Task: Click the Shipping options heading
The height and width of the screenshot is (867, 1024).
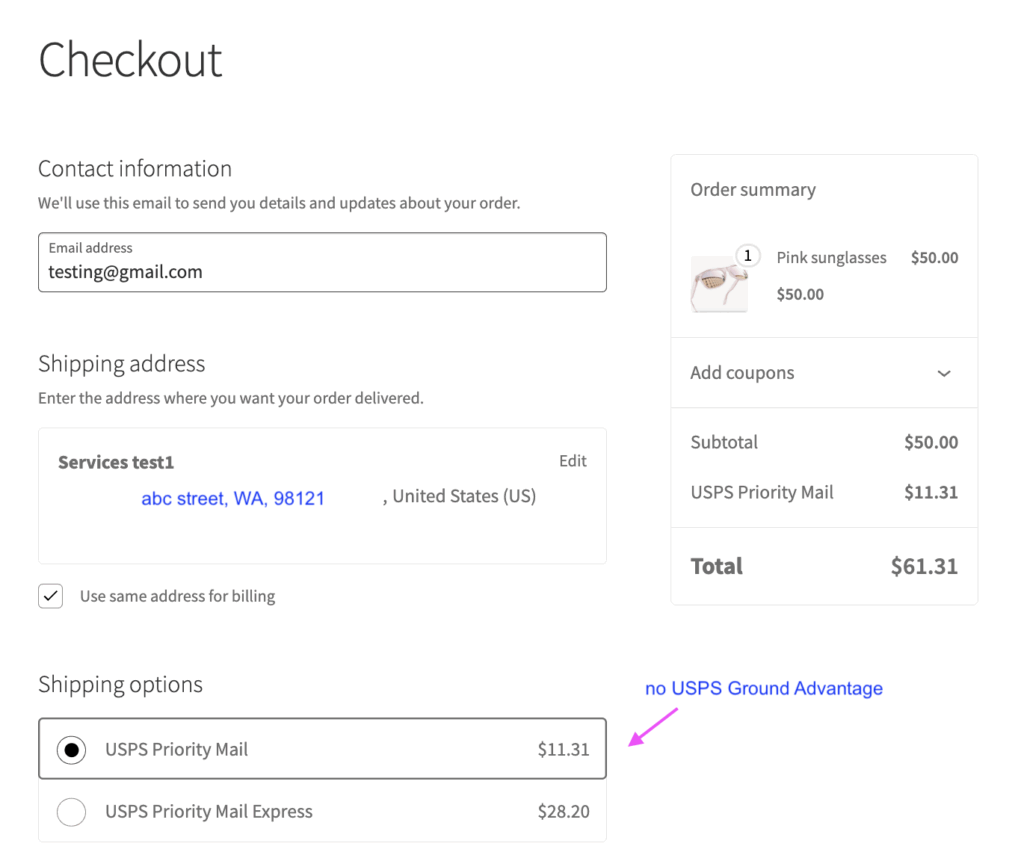Action: [120, 685]
